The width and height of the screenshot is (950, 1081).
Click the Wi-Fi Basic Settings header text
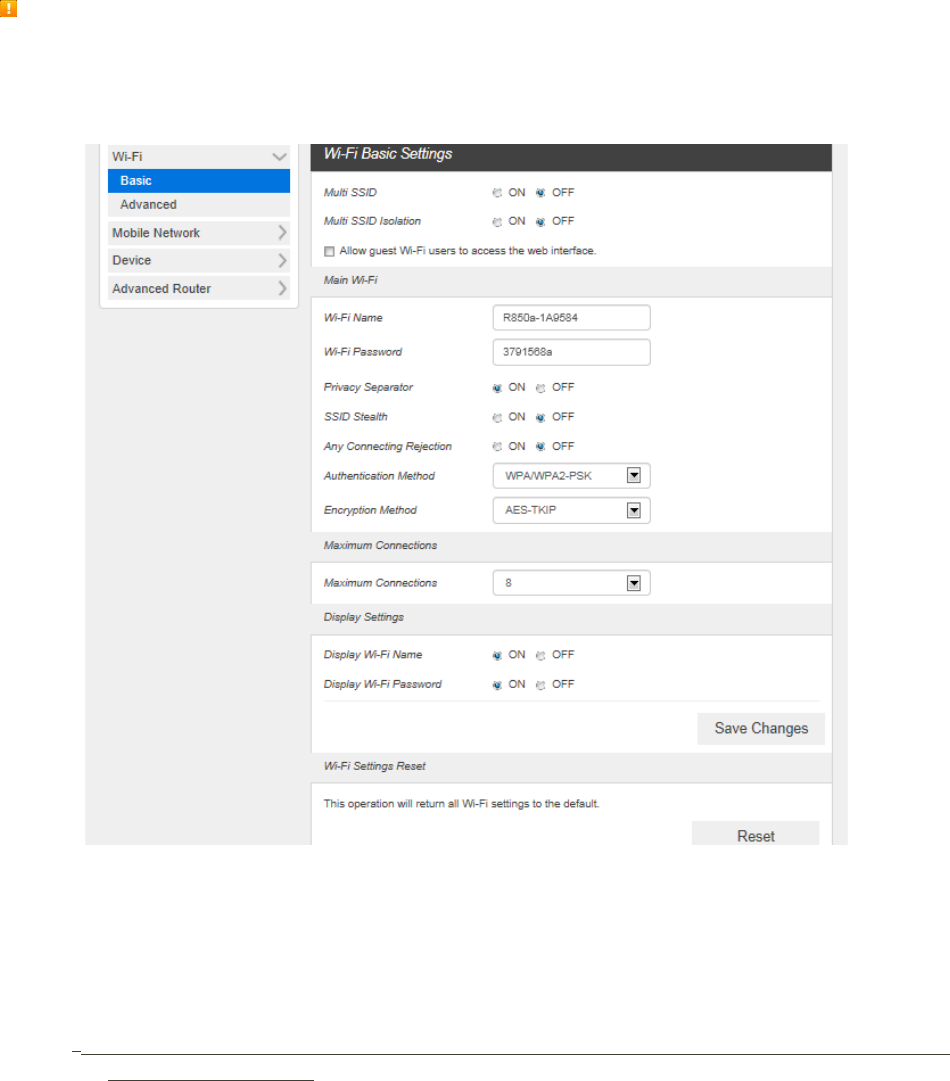(x=388, y=154)
